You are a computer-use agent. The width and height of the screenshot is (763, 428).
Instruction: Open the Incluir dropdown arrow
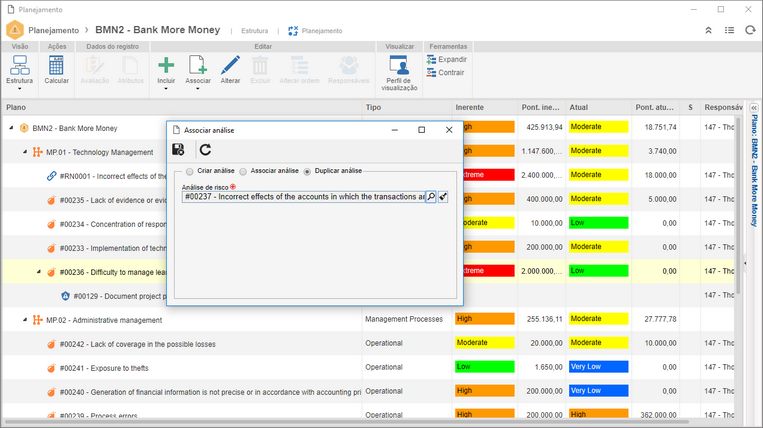pos(166,89)
